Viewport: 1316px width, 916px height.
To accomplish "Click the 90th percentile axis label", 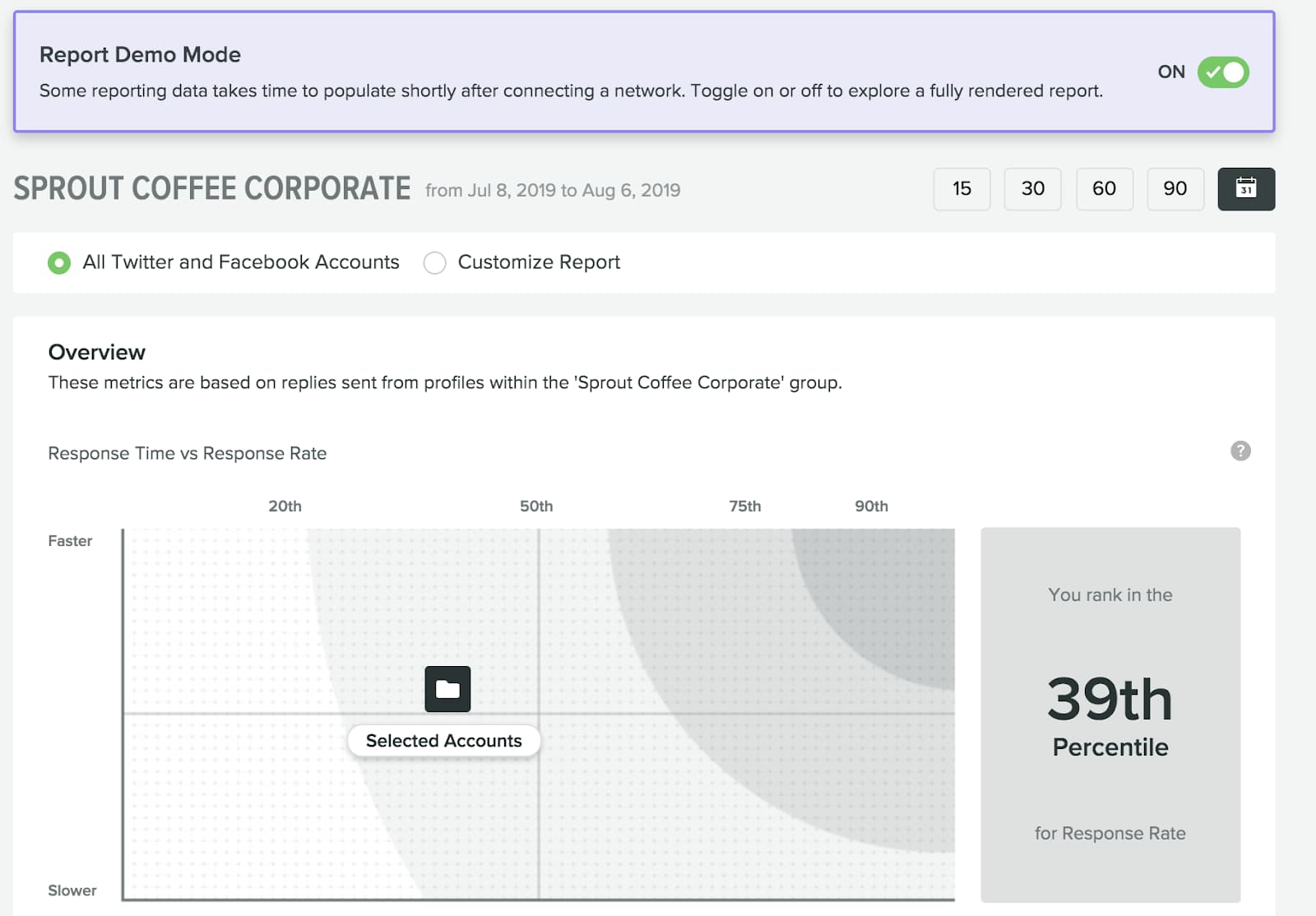I will [x=871, y=507].
